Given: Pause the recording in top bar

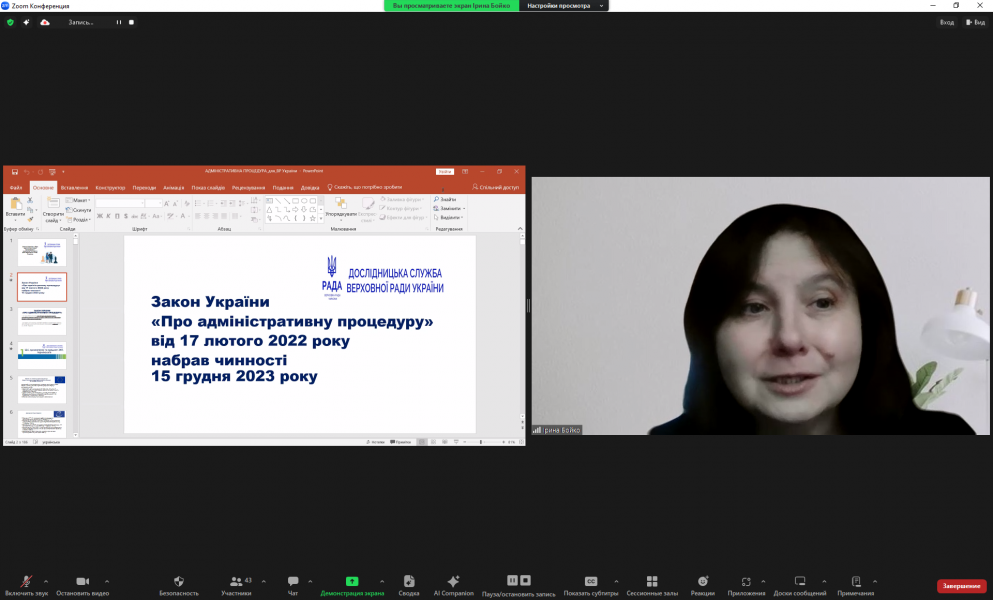Looking at the screenshot, I should tap(119, 22).
